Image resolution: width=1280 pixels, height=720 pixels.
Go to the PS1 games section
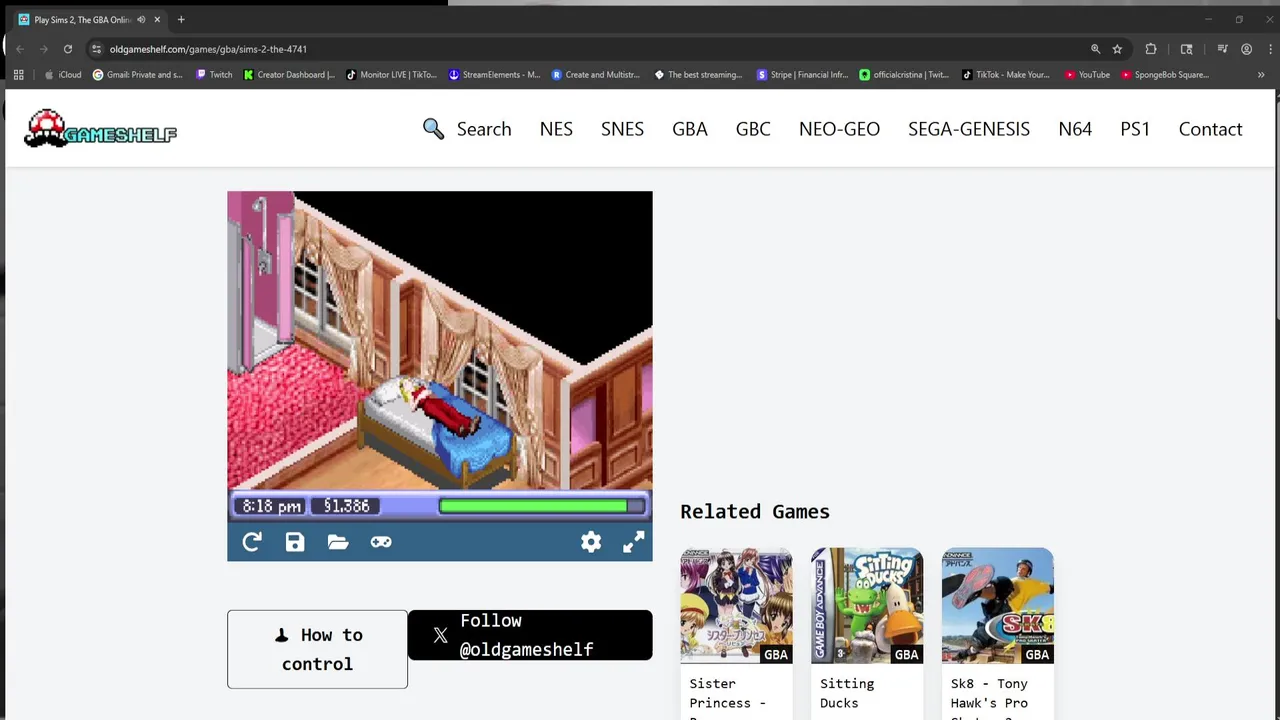pos(1135,129)
